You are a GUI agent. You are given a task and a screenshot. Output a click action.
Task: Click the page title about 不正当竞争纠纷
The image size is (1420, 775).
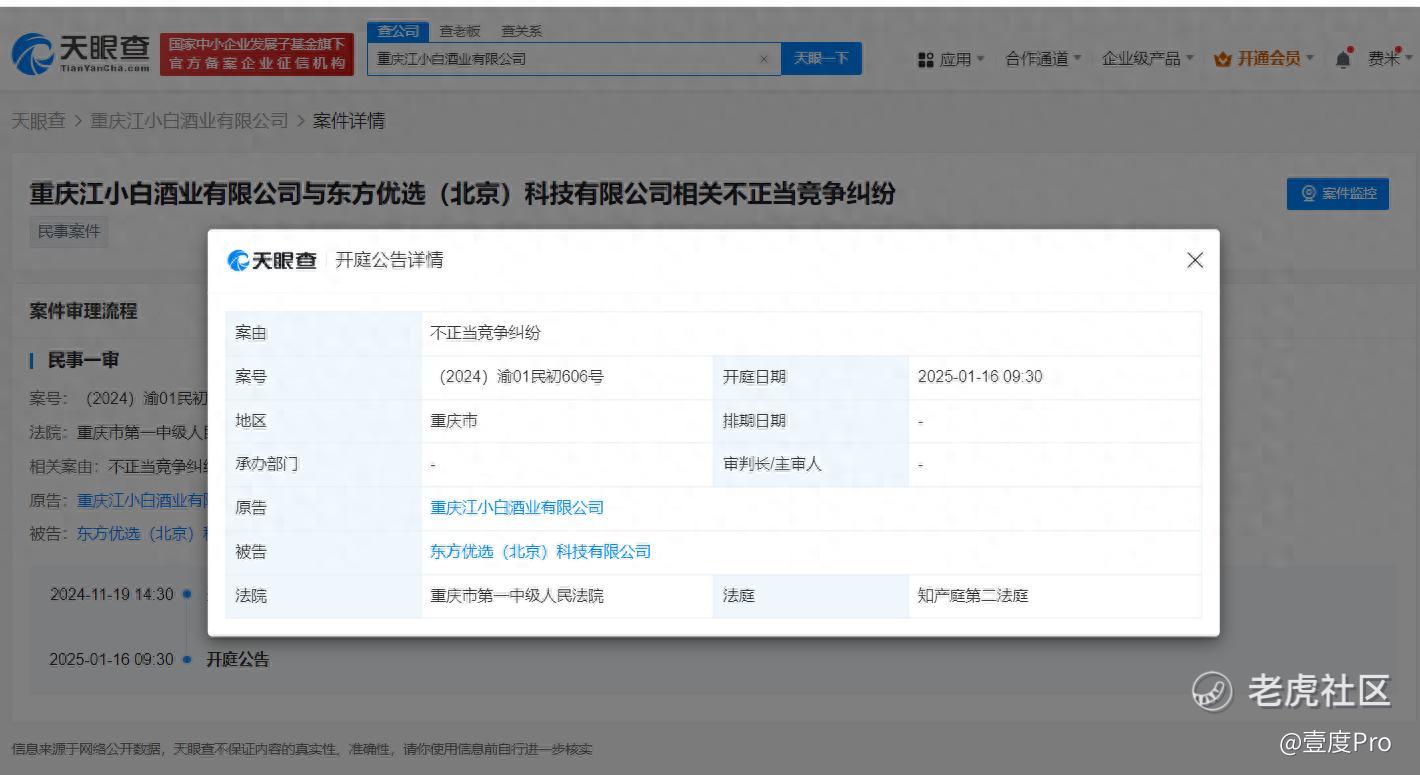coord(462,194)
